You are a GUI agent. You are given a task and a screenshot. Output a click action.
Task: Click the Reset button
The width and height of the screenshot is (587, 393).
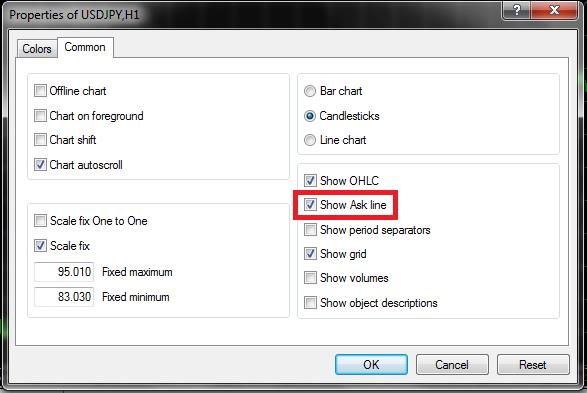(x=533, y=365)
